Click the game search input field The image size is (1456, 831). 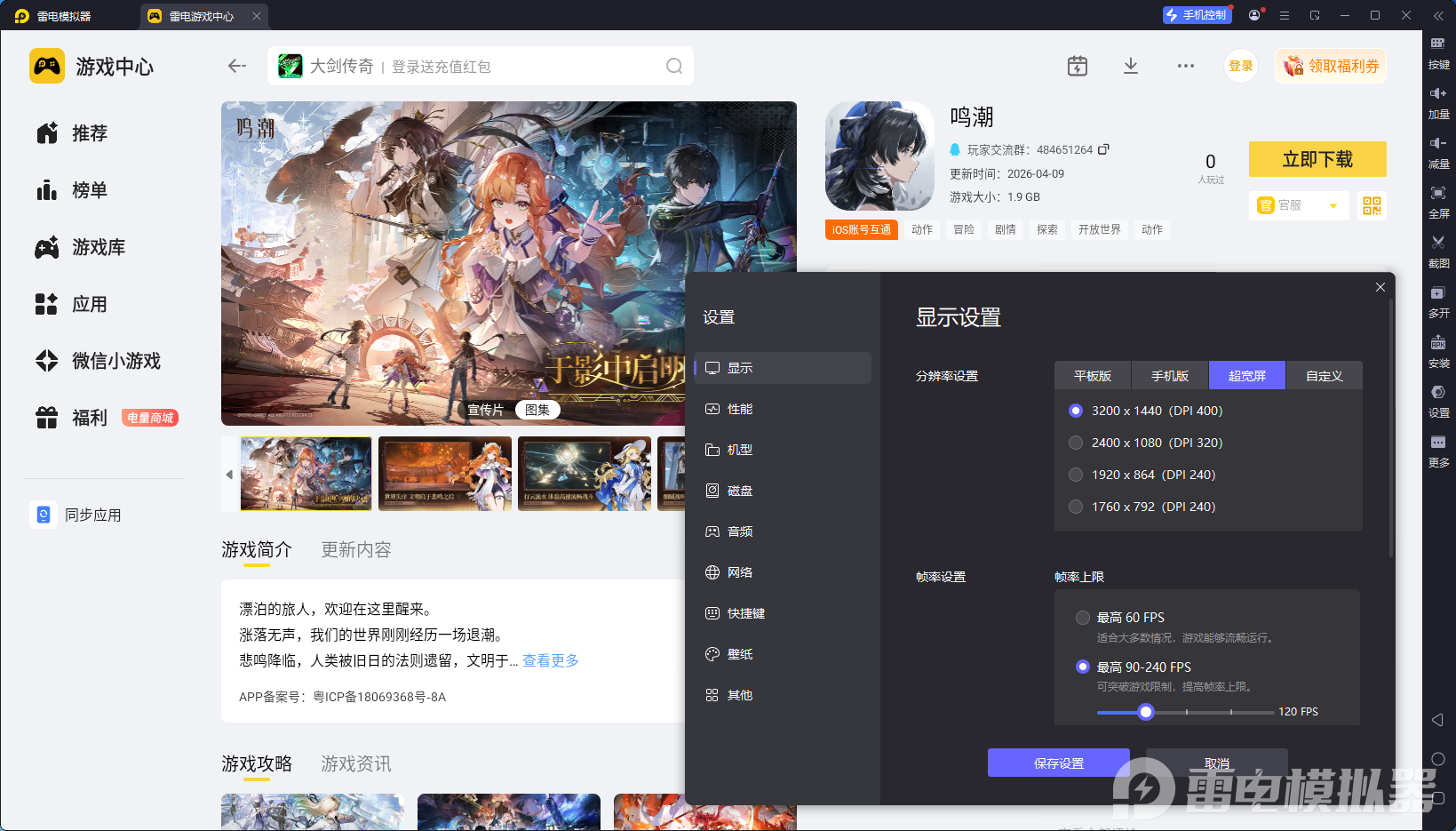(x=481, y=66)
